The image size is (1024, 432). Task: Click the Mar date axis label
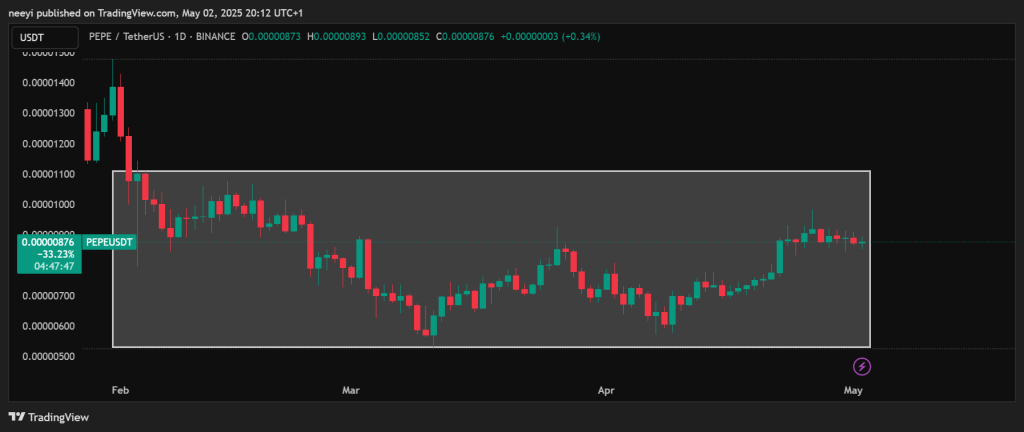point(350,388)
